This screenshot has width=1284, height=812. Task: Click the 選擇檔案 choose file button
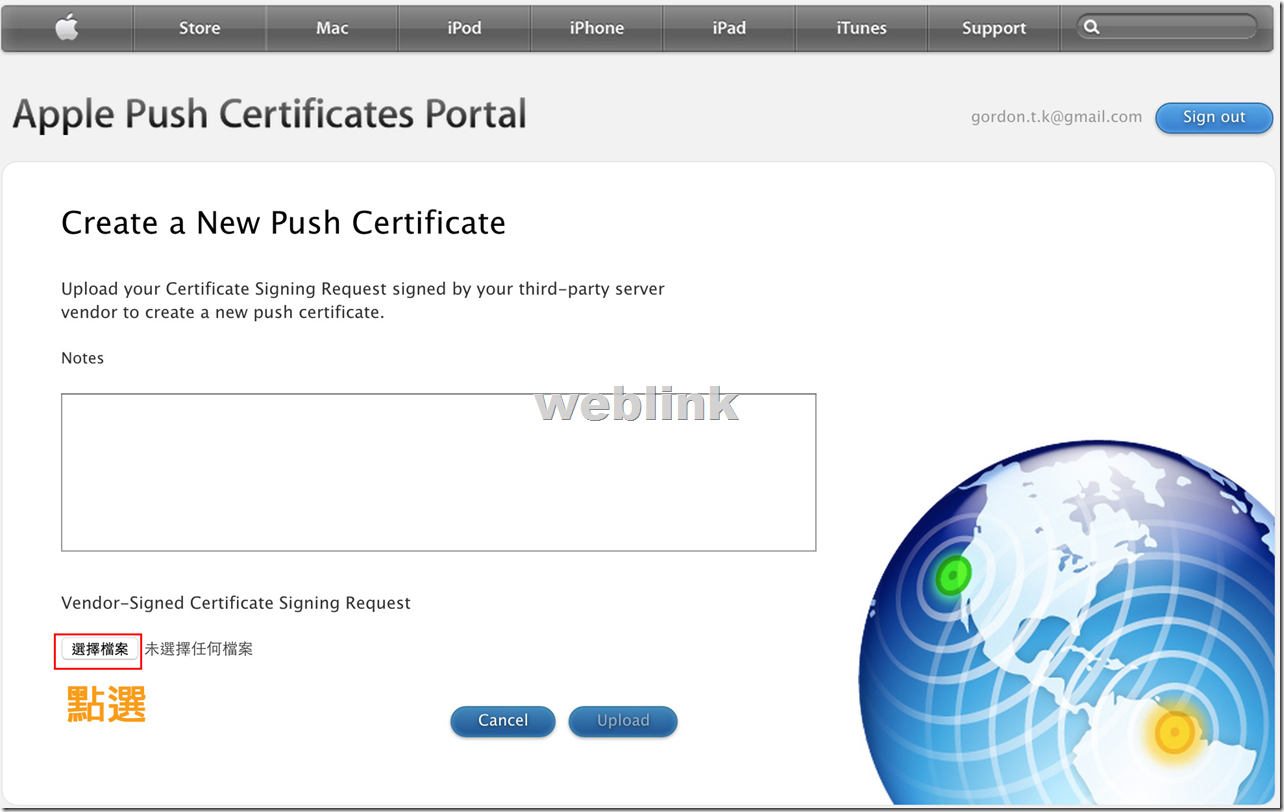pyautogui.click(x=100, y=649)
